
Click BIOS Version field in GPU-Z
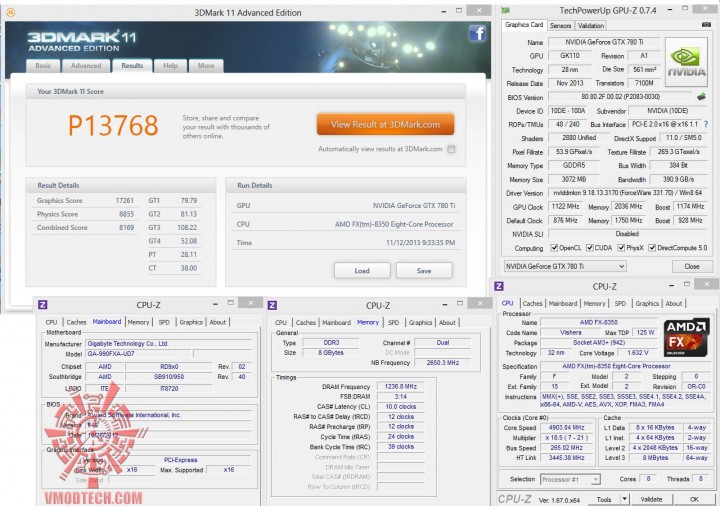[620, 97]
